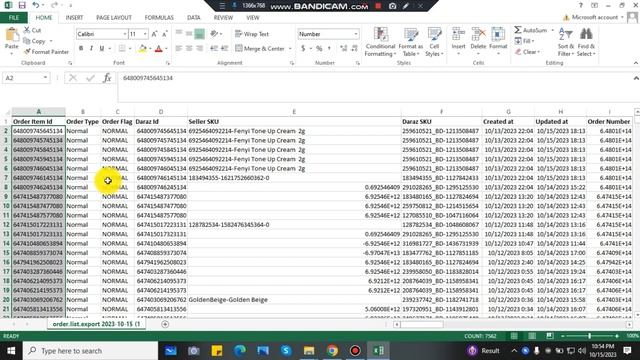Toggle Center alignment
The height and width of the screenshot is (360, 640).
click(189, 49)
